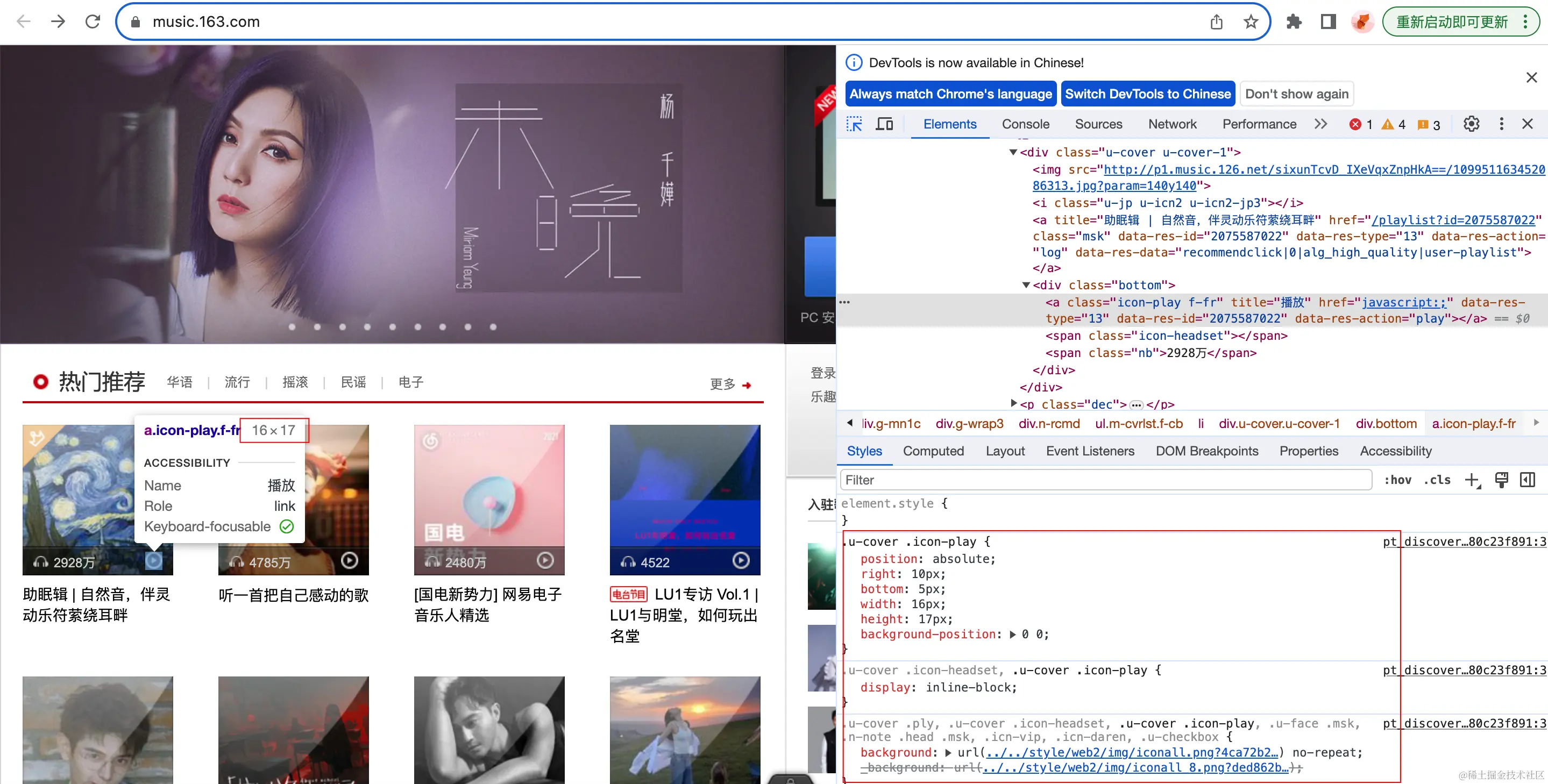Play the 4522 radio cover

[741, 561]
